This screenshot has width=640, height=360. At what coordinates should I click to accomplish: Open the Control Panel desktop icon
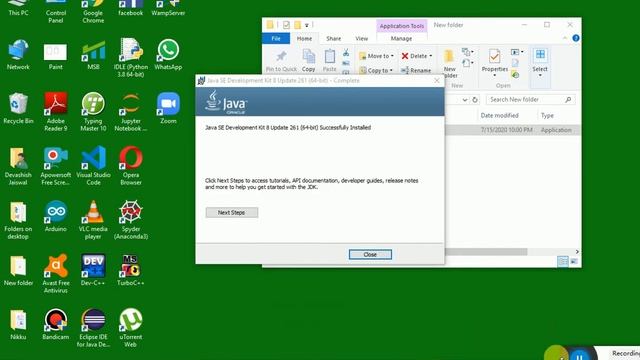tap(56, 11)
